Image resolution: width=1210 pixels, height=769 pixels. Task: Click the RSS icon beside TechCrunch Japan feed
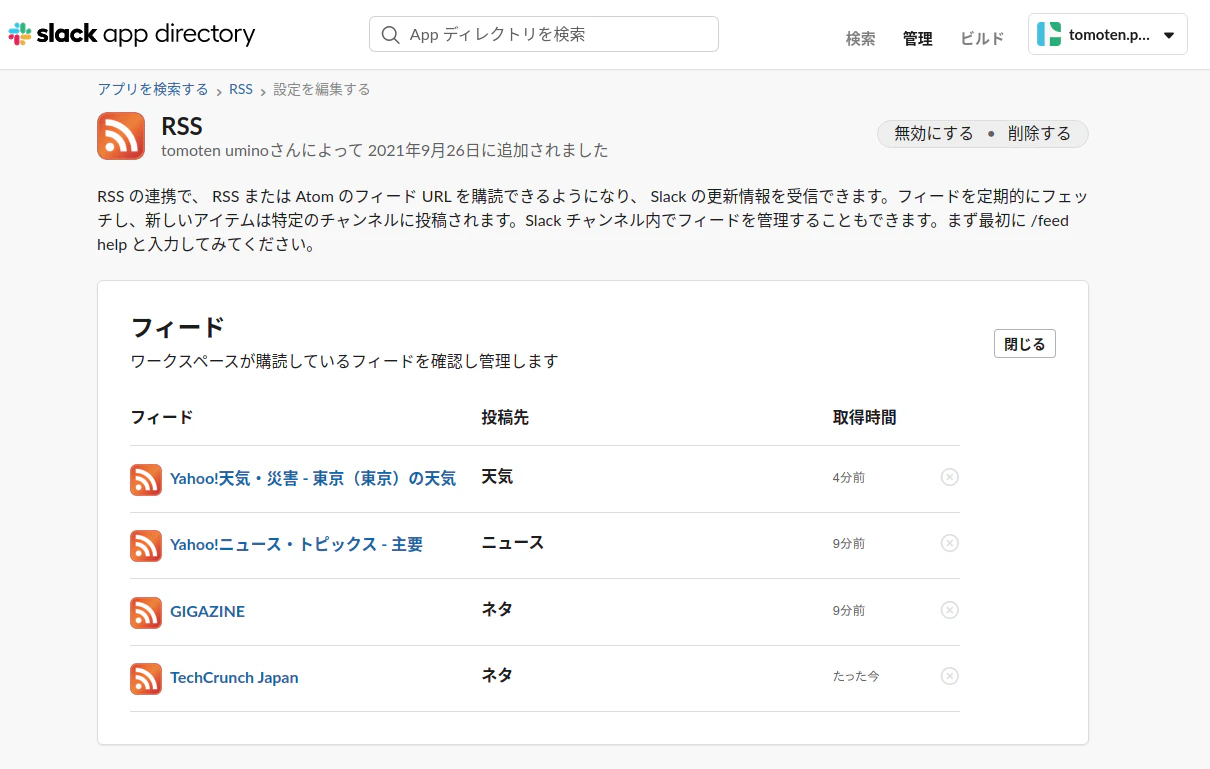tap(145, 678)
